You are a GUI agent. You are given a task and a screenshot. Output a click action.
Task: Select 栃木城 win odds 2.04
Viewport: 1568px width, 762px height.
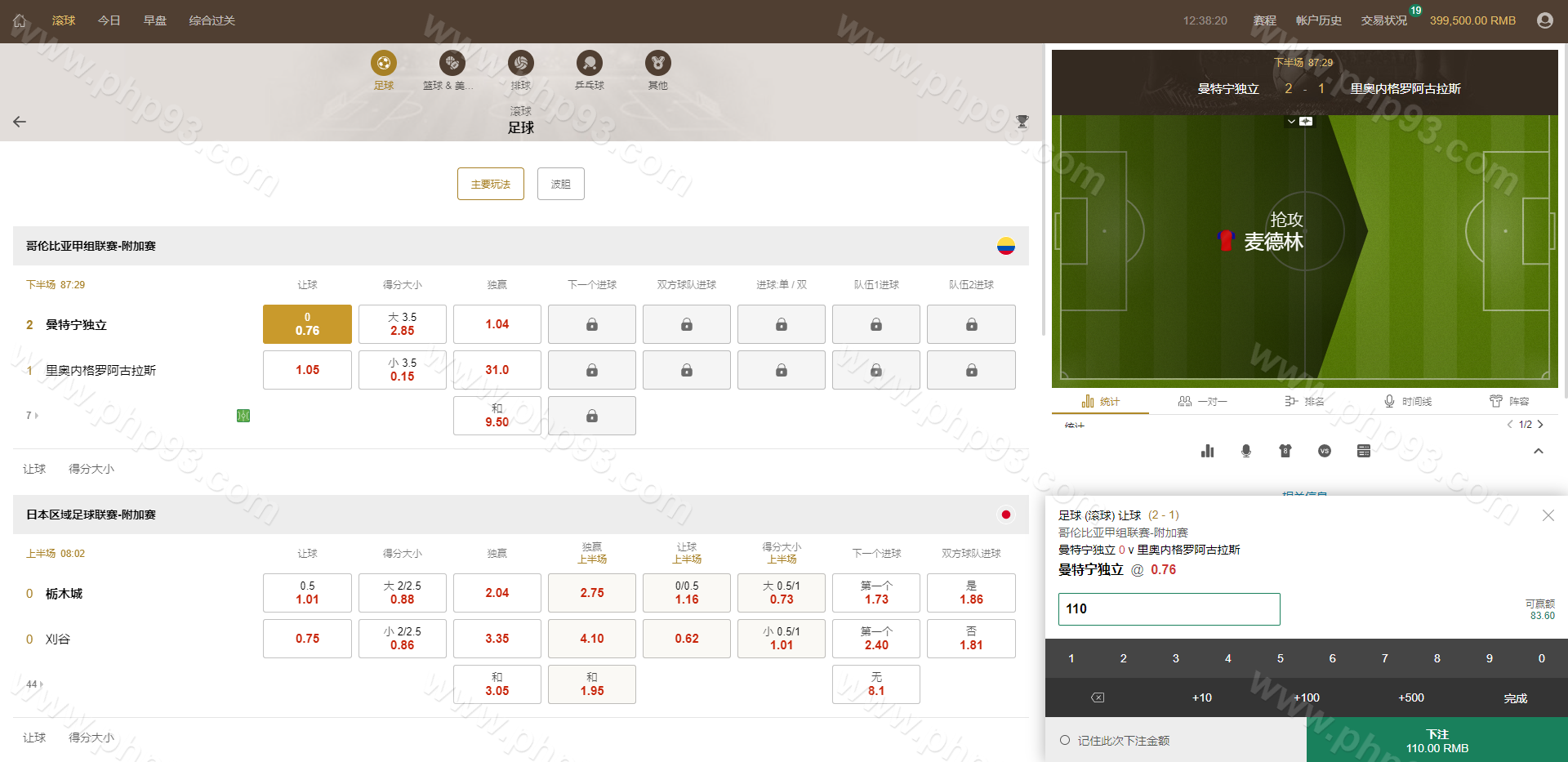[497, 593]
